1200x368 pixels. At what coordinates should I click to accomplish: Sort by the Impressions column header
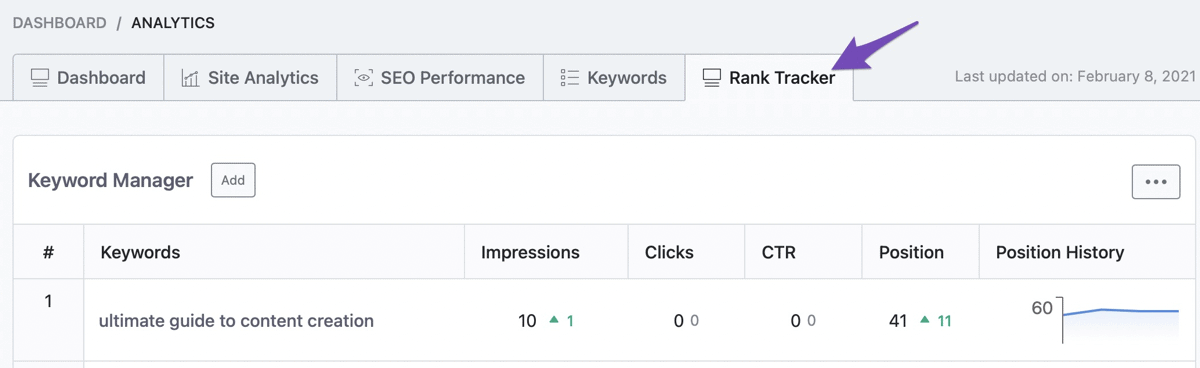530,252
